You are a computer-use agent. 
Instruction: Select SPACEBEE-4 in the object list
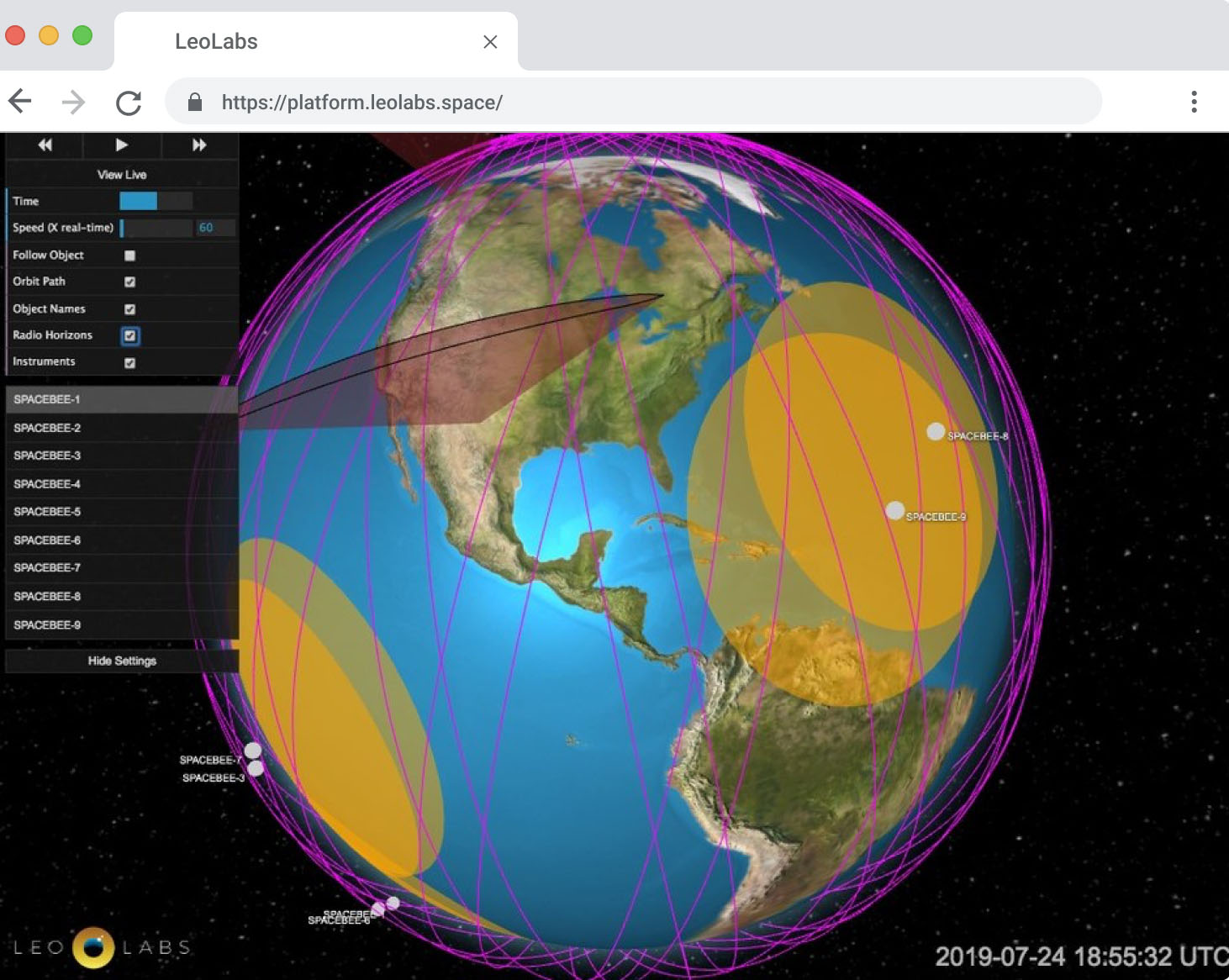(x=122, y=484)
